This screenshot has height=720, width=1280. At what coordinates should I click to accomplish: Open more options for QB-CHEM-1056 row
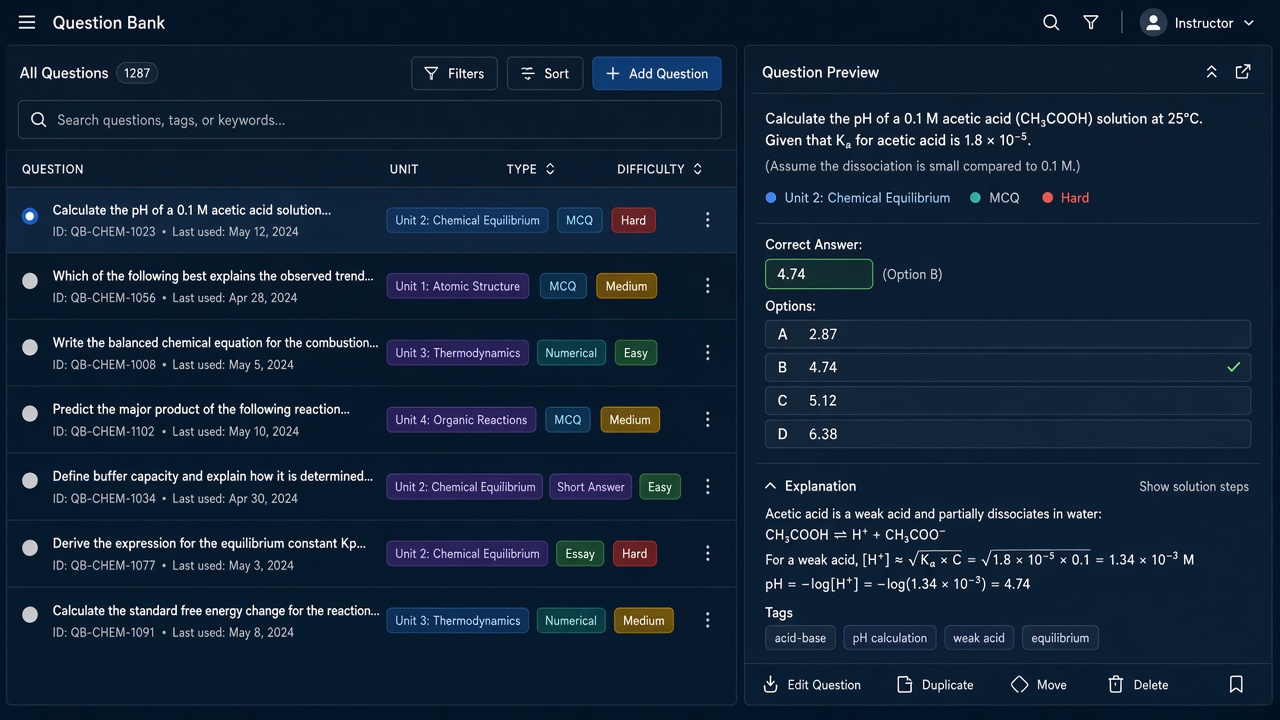click(707, 286)
